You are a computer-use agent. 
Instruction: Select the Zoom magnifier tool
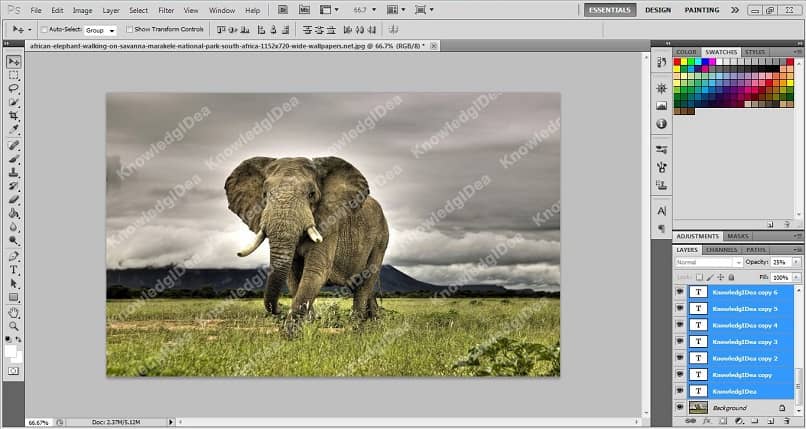tap(14, 326)
